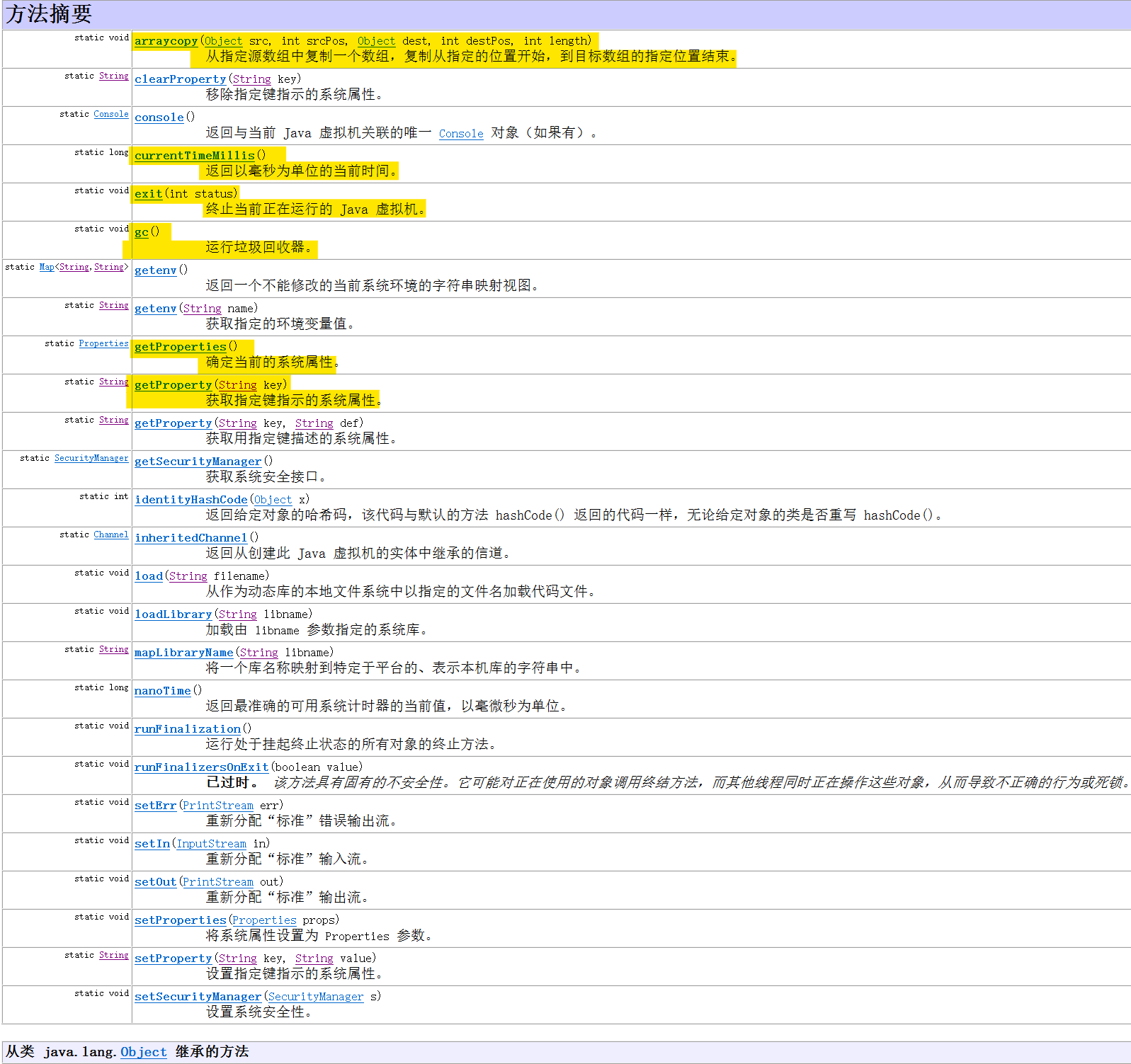
Task: Click the getSecurityManager method link
Action: (x=198, y=462)
